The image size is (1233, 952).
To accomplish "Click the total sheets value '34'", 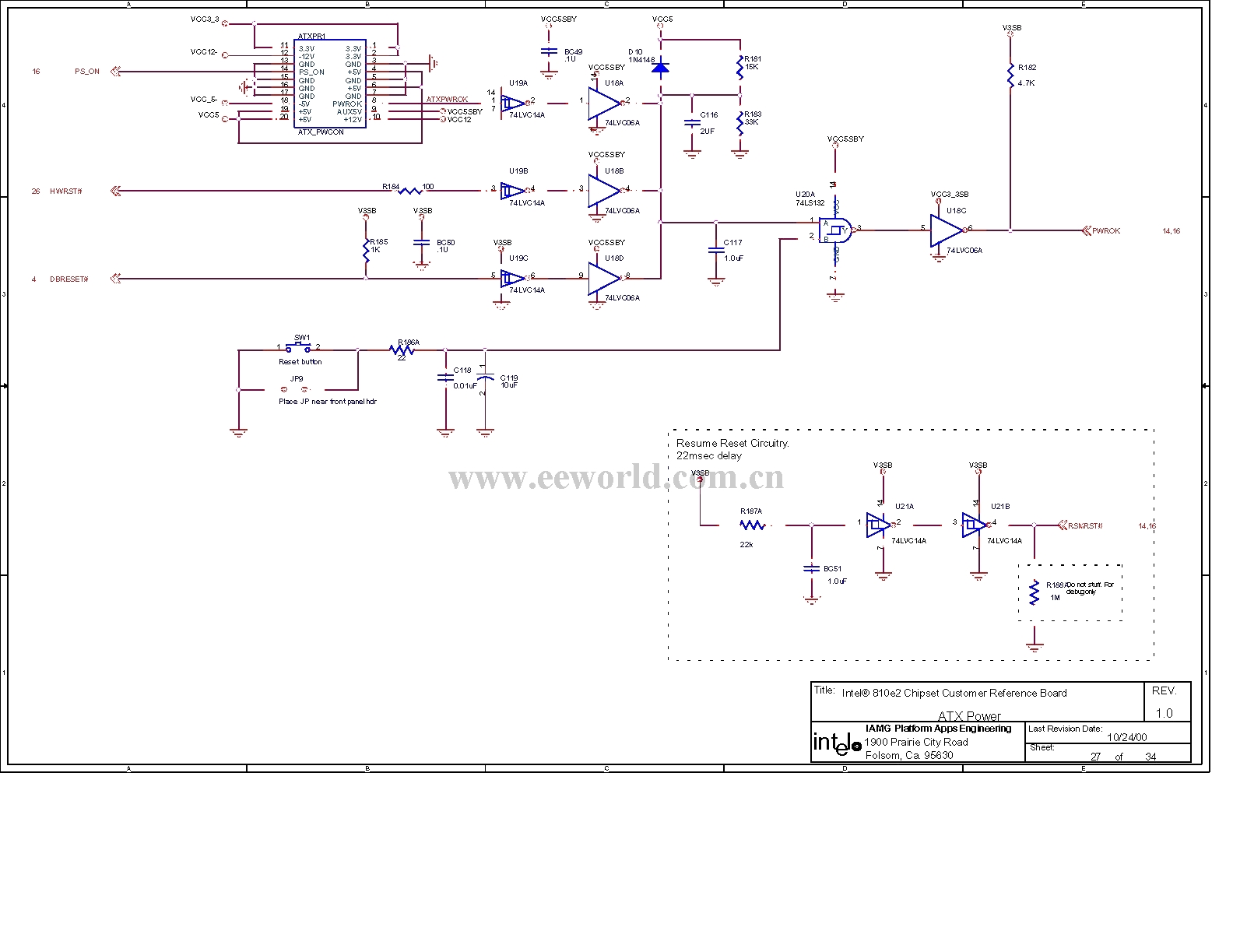I will click(1150, 757).
